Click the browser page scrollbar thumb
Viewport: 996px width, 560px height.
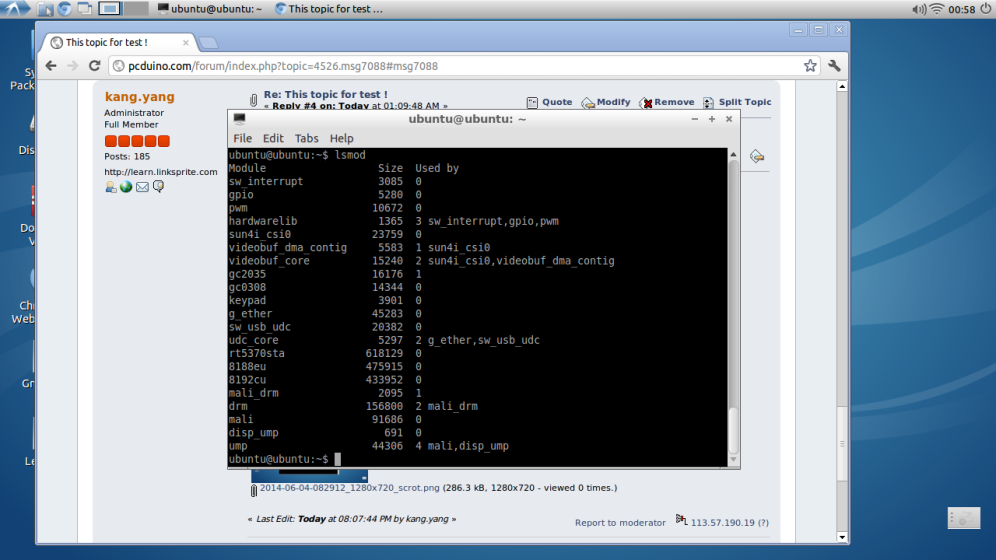(842, 443)
